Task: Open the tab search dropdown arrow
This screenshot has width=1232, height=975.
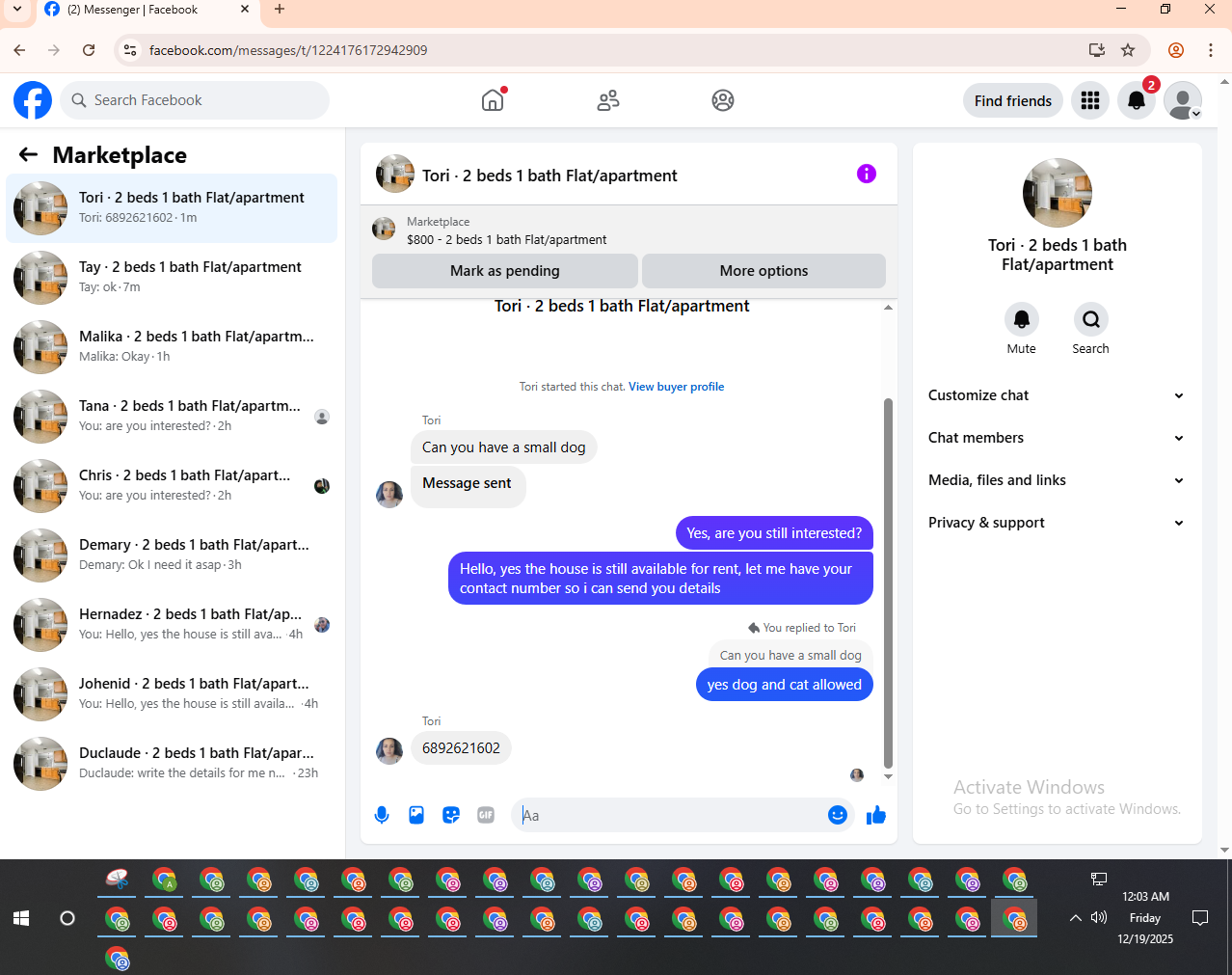Action: (x=17, y=10)
